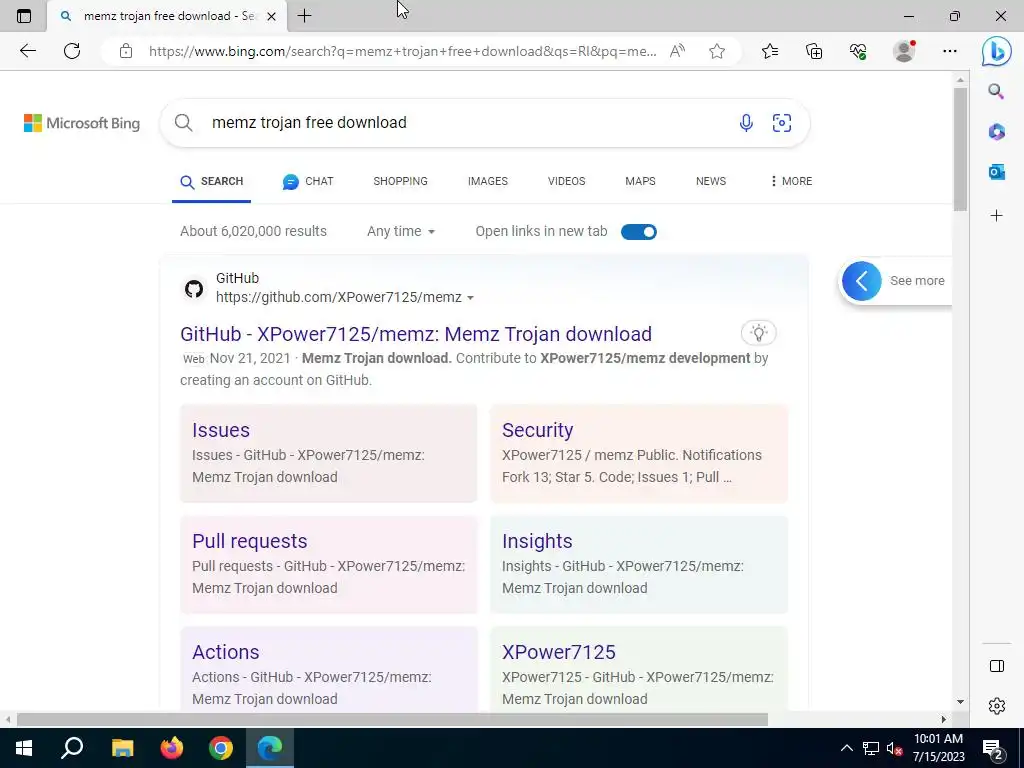Open the Security sublink
The image size is (1024, 768).
point(537,430)
